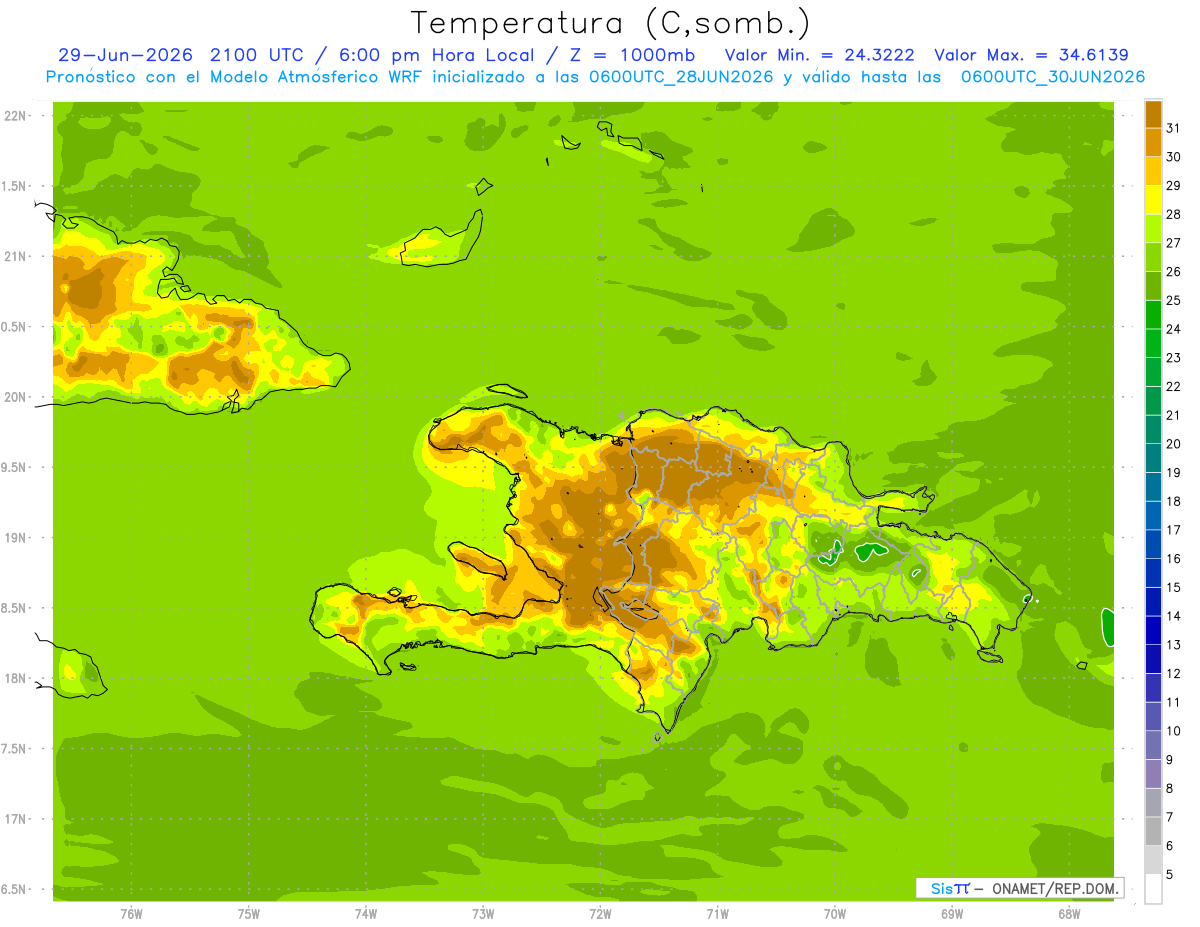Viewport: 1200px width, 927px height.
Task: Click the "69W" longitude axis label
Action: pos(952,913)
